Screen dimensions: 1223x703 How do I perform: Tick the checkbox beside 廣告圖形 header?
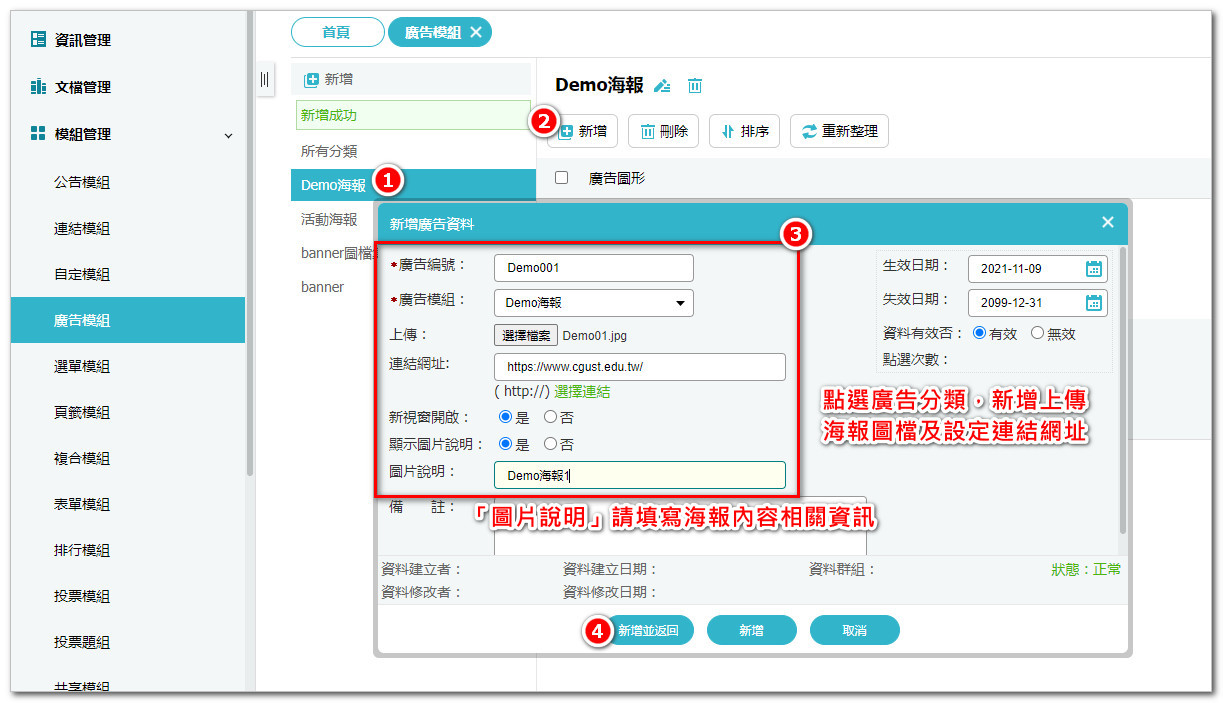click(562, 177)
